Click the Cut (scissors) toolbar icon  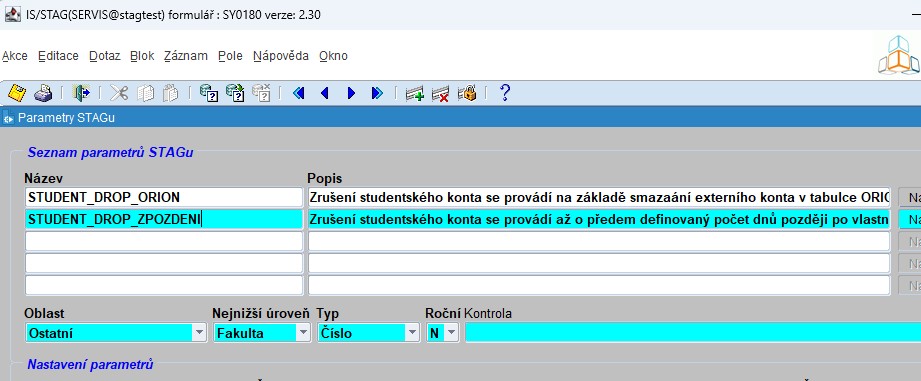click(x=118, y=93)
